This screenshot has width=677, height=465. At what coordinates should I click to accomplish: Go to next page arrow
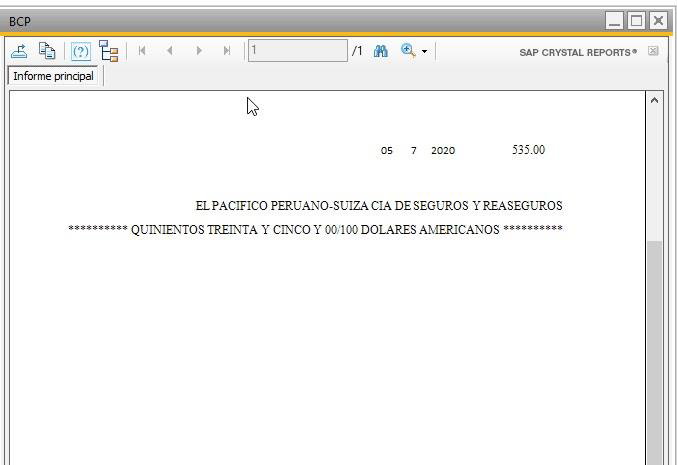[199, 51]
